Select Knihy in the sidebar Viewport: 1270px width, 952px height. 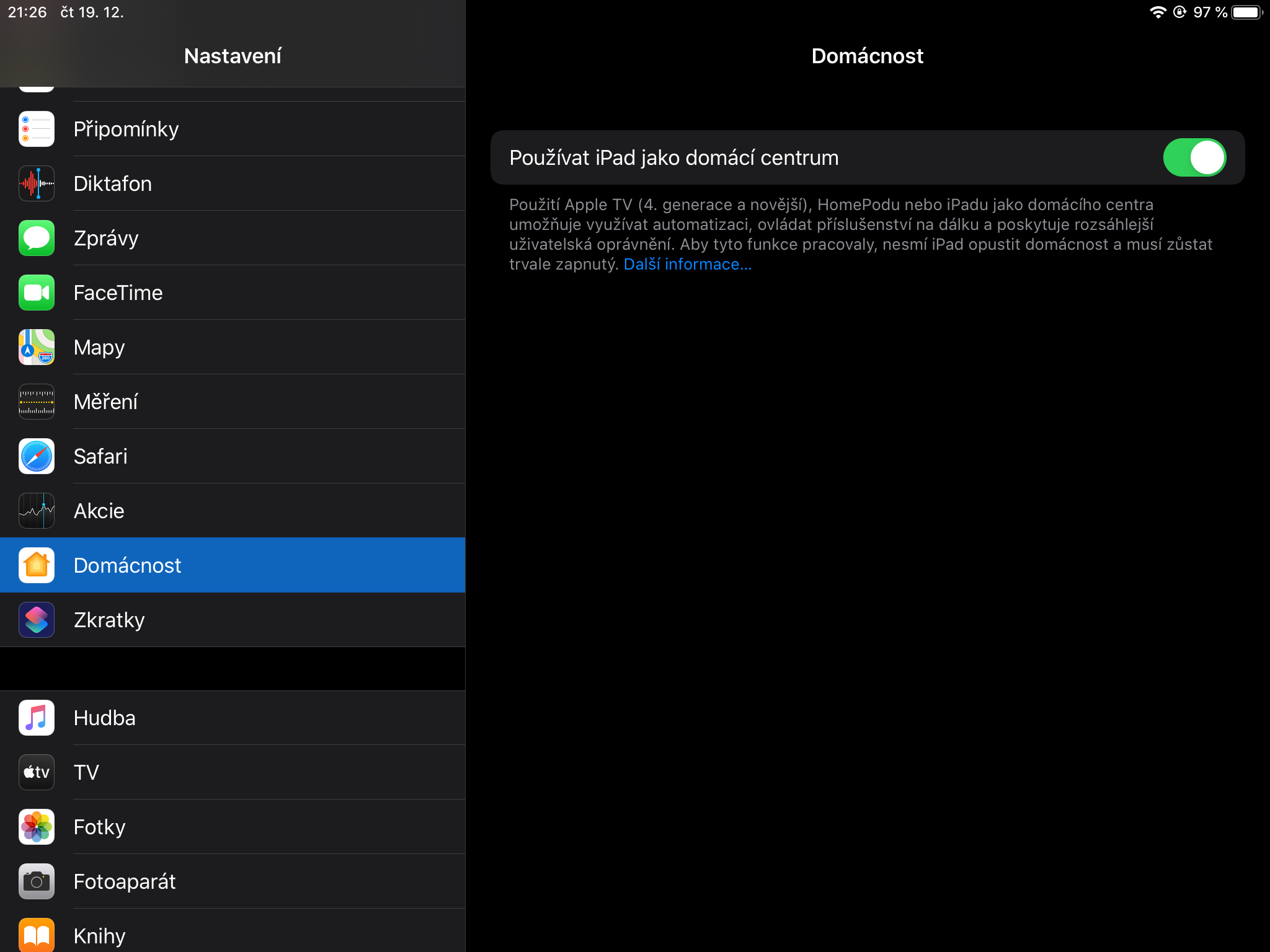click(233, 935)
